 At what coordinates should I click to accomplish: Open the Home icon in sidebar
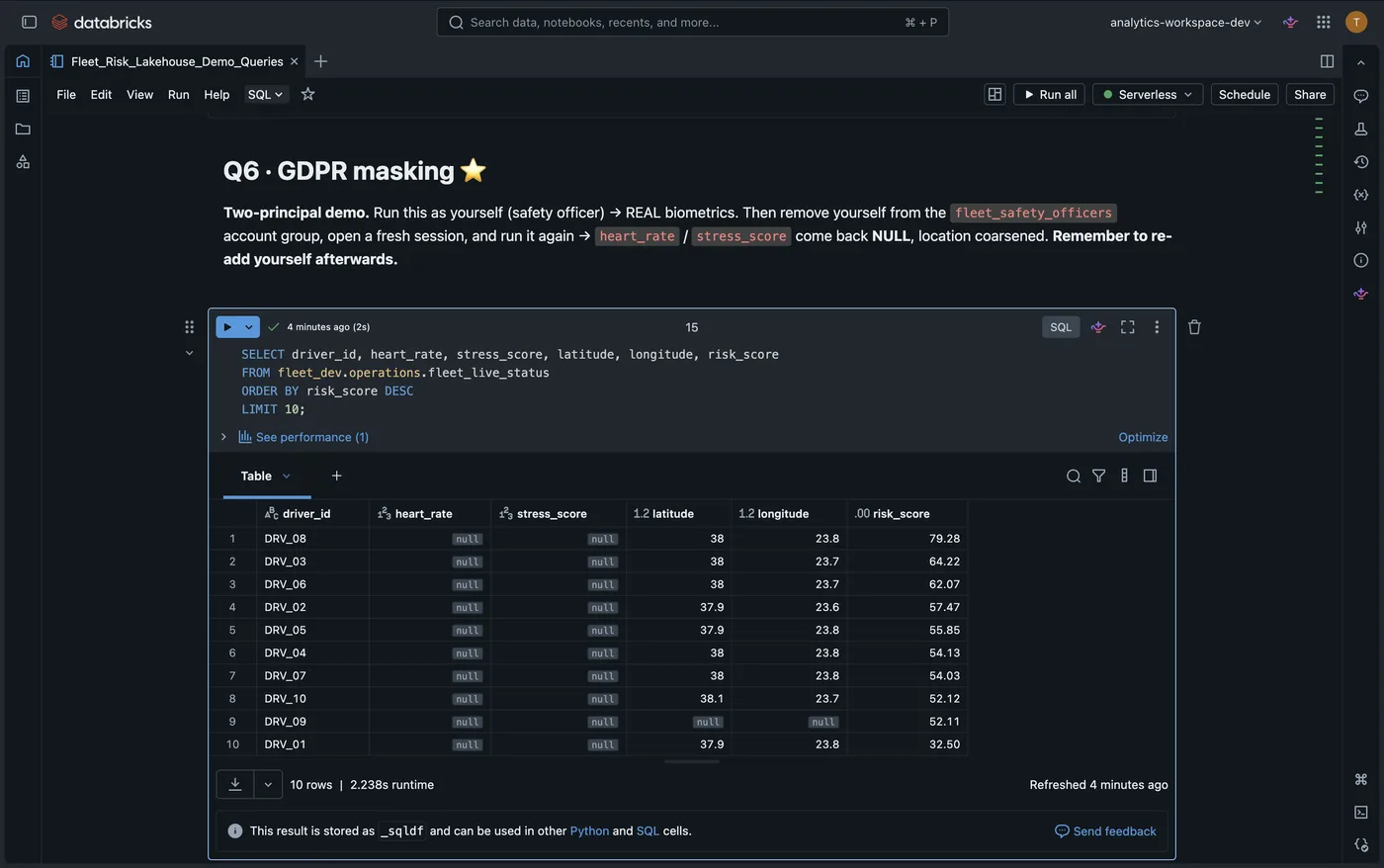point(23,61)
